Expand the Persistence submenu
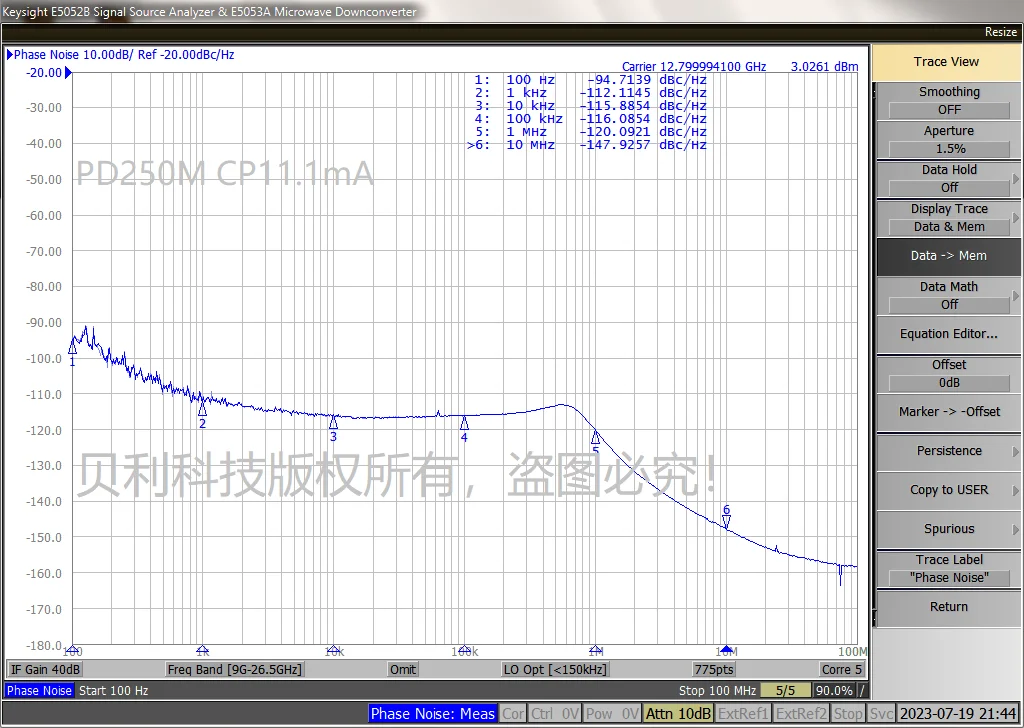The width and height of the screenshot is (1024, 728). tap(948, 451)
